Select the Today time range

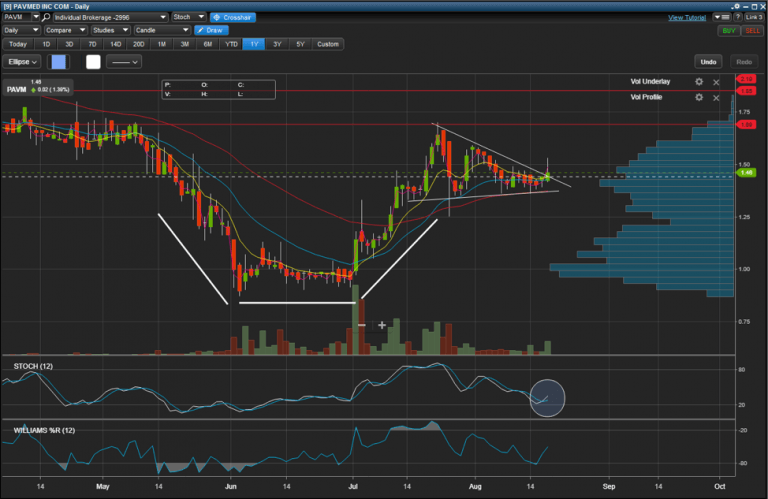click(18, 44)
